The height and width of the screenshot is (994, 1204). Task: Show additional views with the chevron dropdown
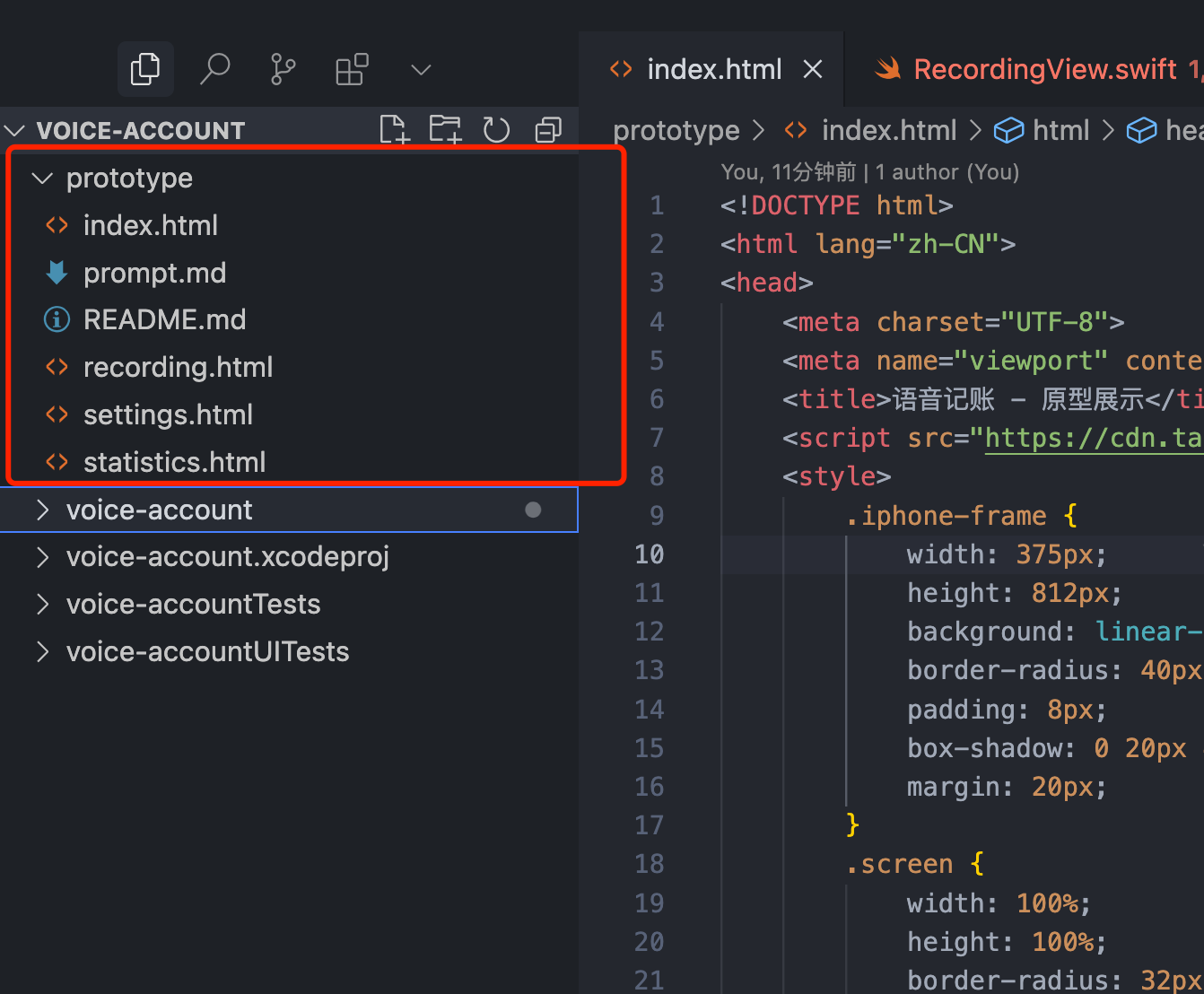tap(421, 69)
